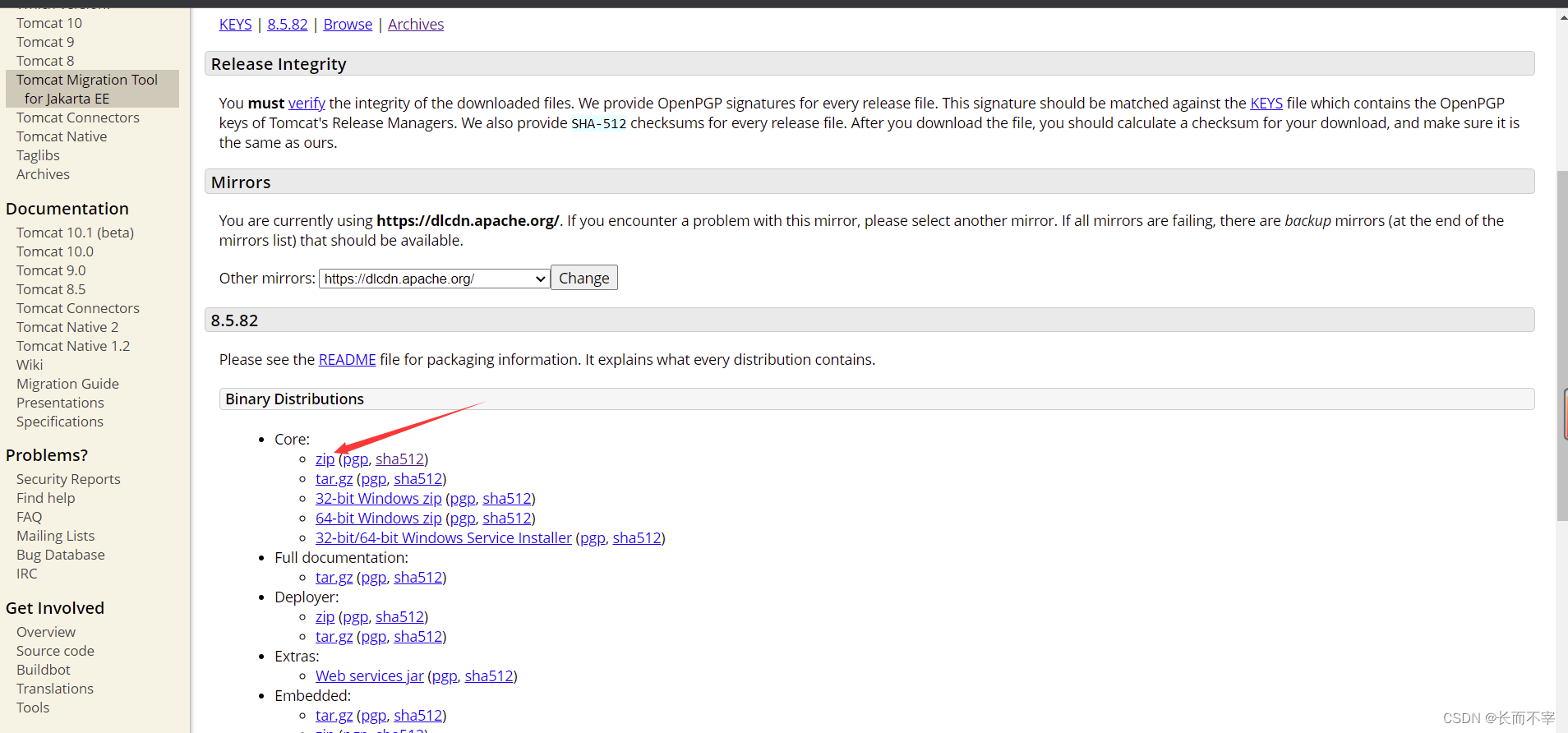
Task: Download the Deployer zip
Action: 325,617
